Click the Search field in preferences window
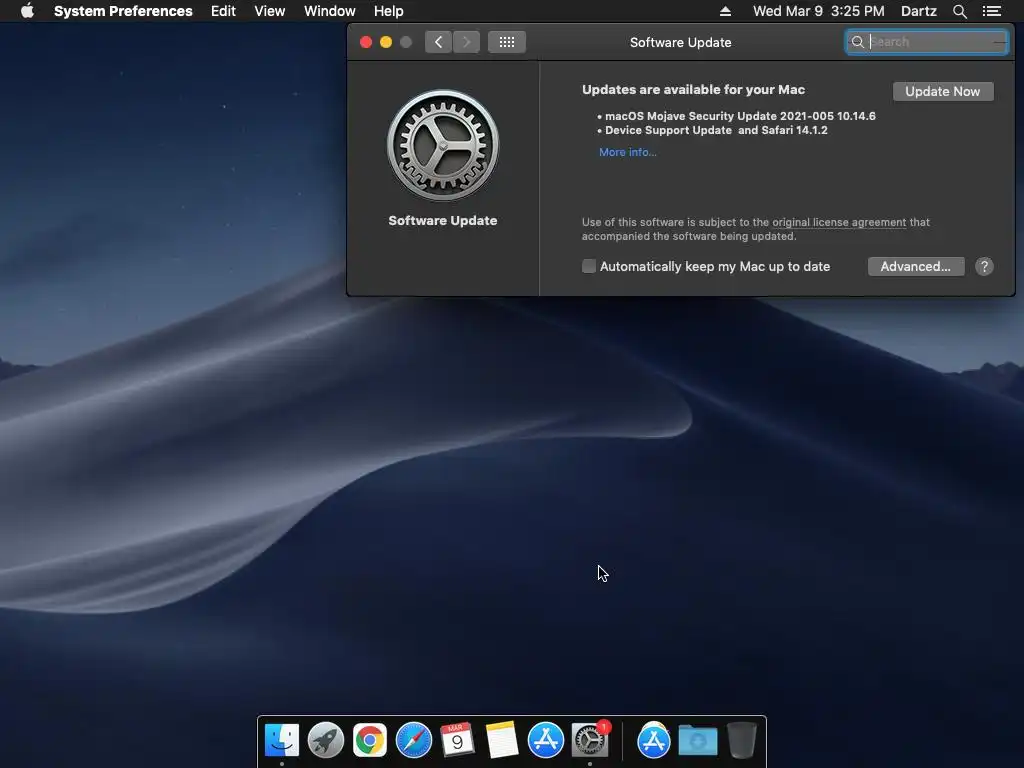The image size is (1024, 768). (926, 42)
